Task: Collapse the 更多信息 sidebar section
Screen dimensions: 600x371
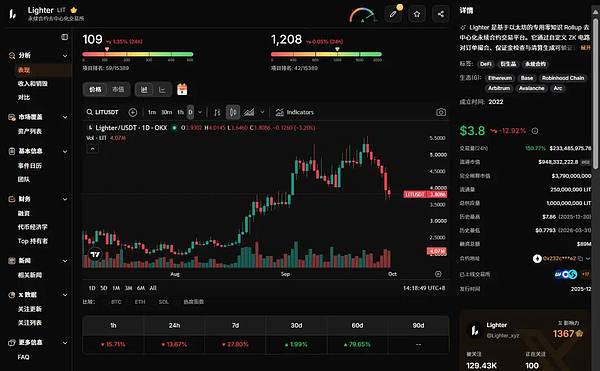Action: (65, 343)
